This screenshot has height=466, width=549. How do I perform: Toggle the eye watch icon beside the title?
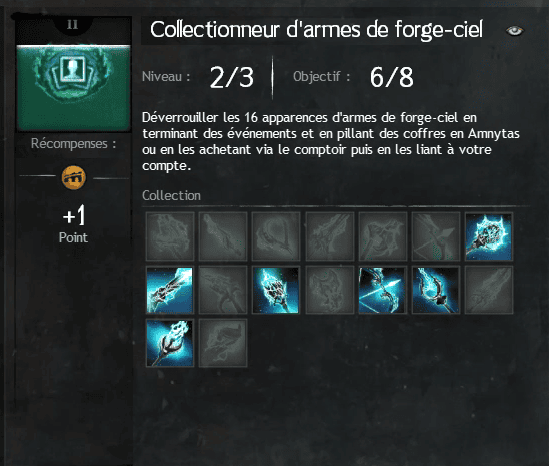[x=514, y=31]
